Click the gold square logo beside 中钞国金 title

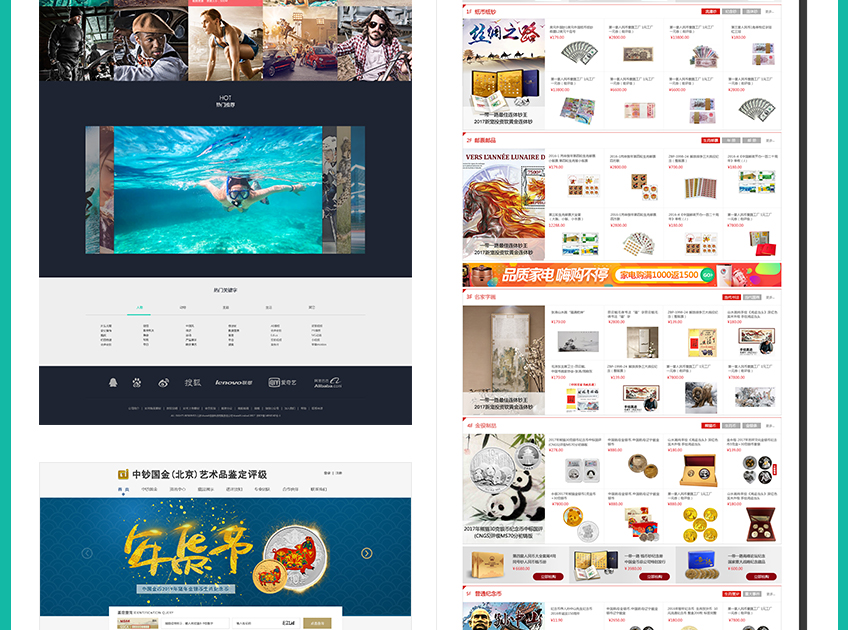[x=123, y=475]
